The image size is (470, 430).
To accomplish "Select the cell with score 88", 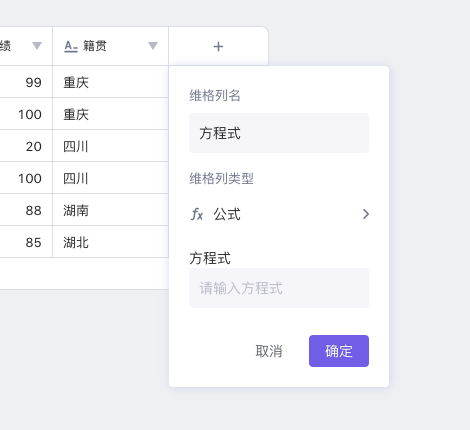I will (x=26, y=210).
